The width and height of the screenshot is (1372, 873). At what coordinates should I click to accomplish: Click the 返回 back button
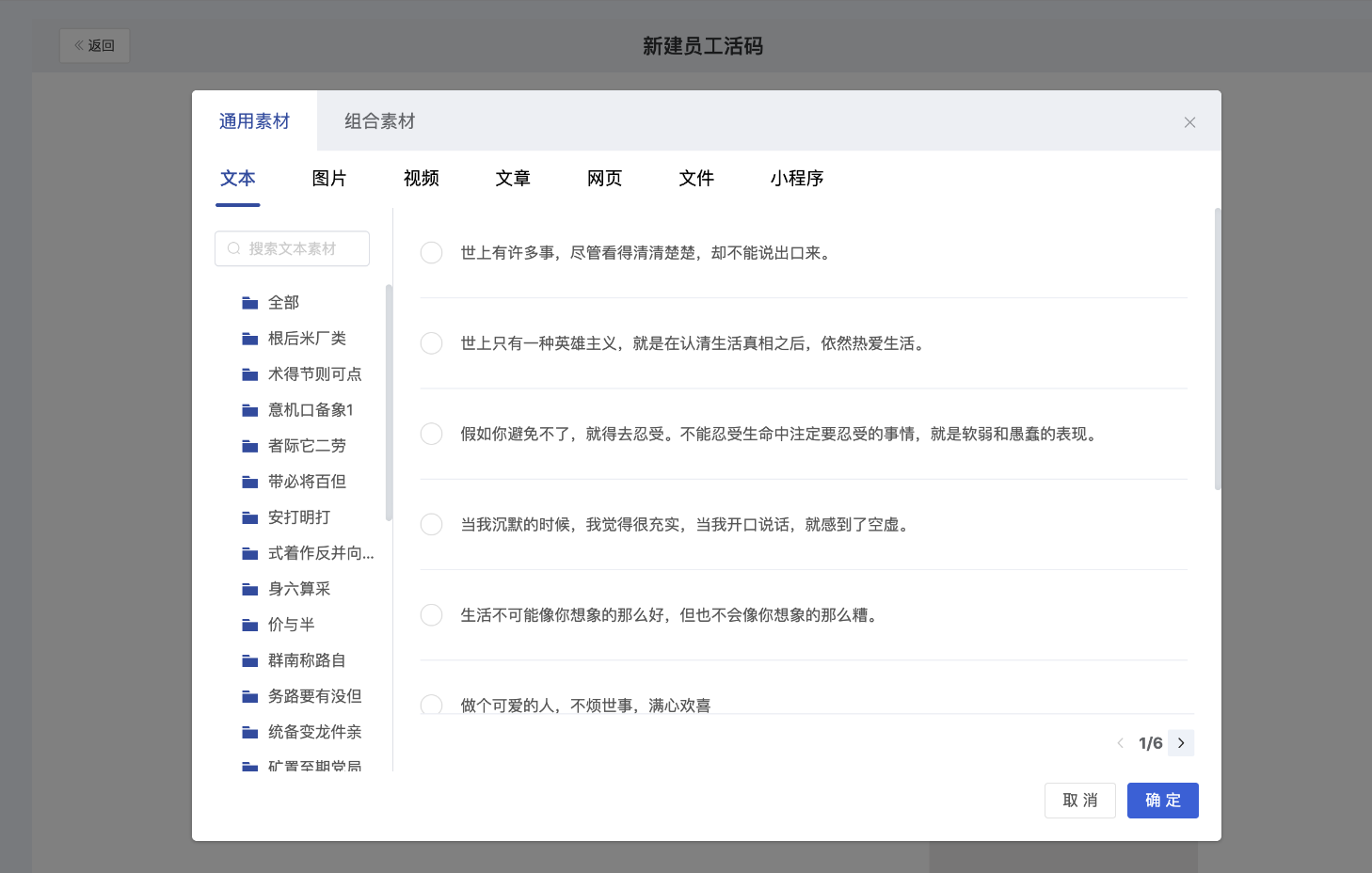pyautogui.click(x=94, y=45)
